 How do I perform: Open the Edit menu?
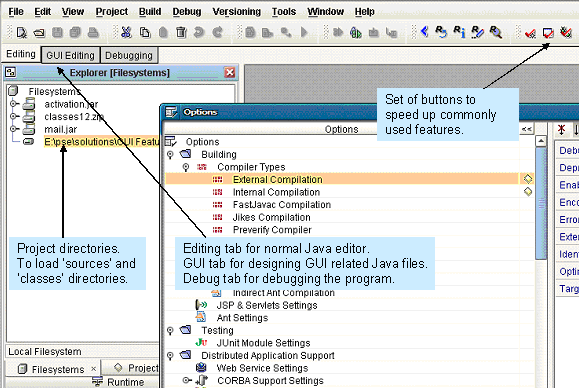(x=42, y=12)
